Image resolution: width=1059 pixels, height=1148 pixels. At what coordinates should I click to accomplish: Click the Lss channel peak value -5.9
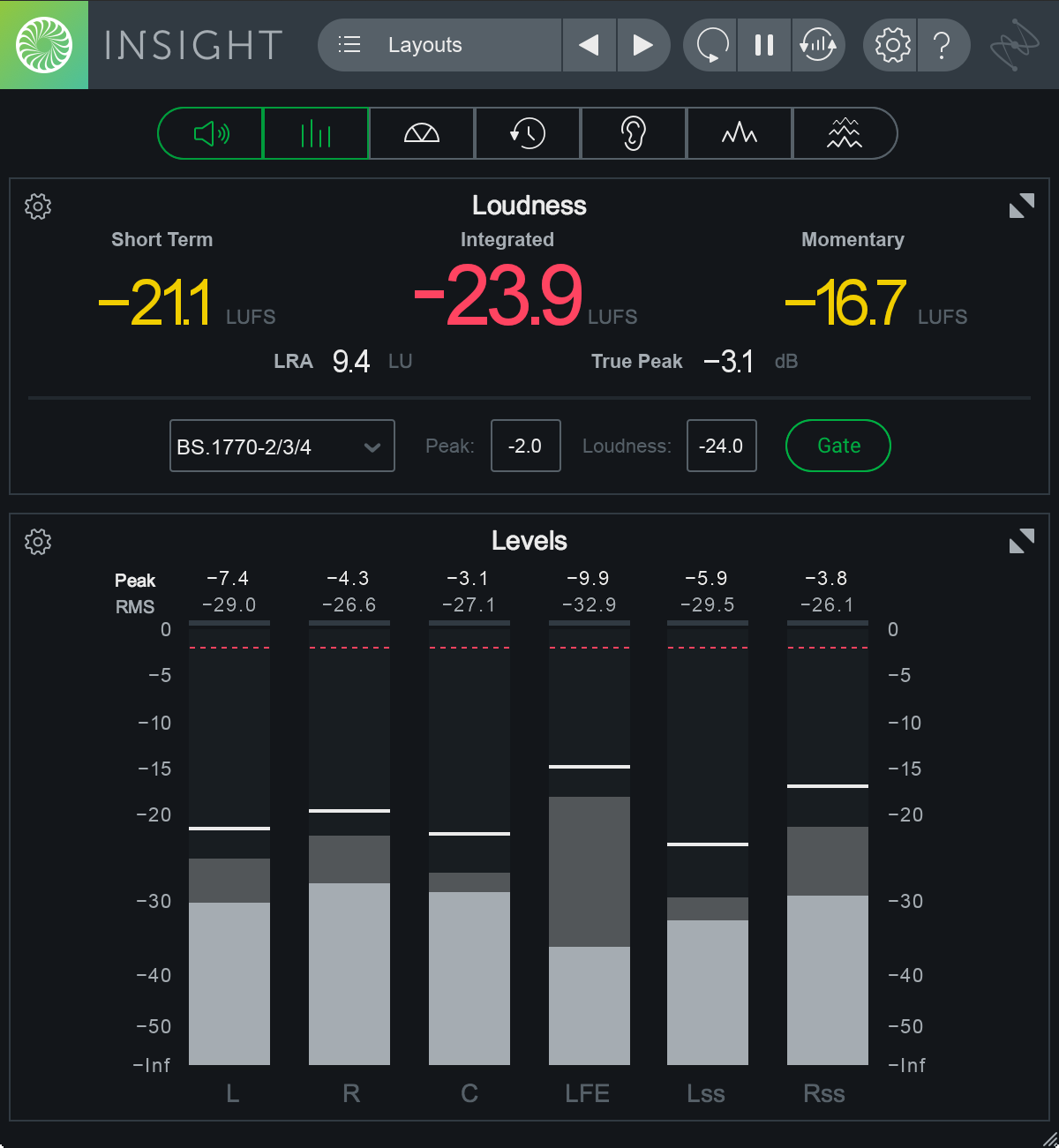tap(706, 579)
